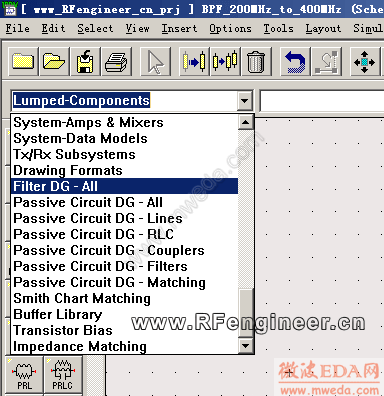Place a PRLC component from palette

pyautogui.click(x=63, y=375)
